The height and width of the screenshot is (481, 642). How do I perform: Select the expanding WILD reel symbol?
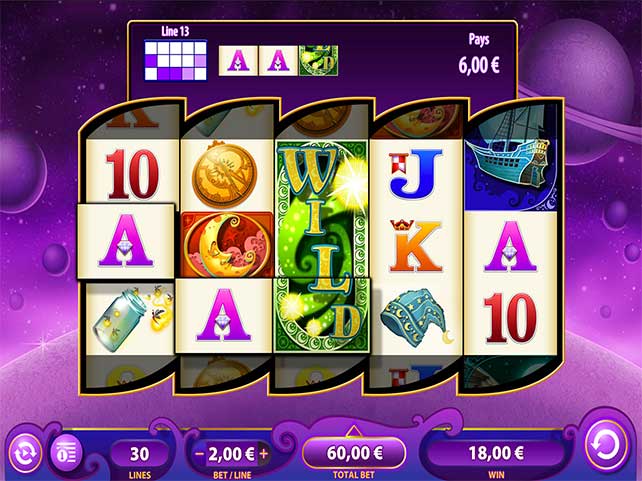pos(322,246)
